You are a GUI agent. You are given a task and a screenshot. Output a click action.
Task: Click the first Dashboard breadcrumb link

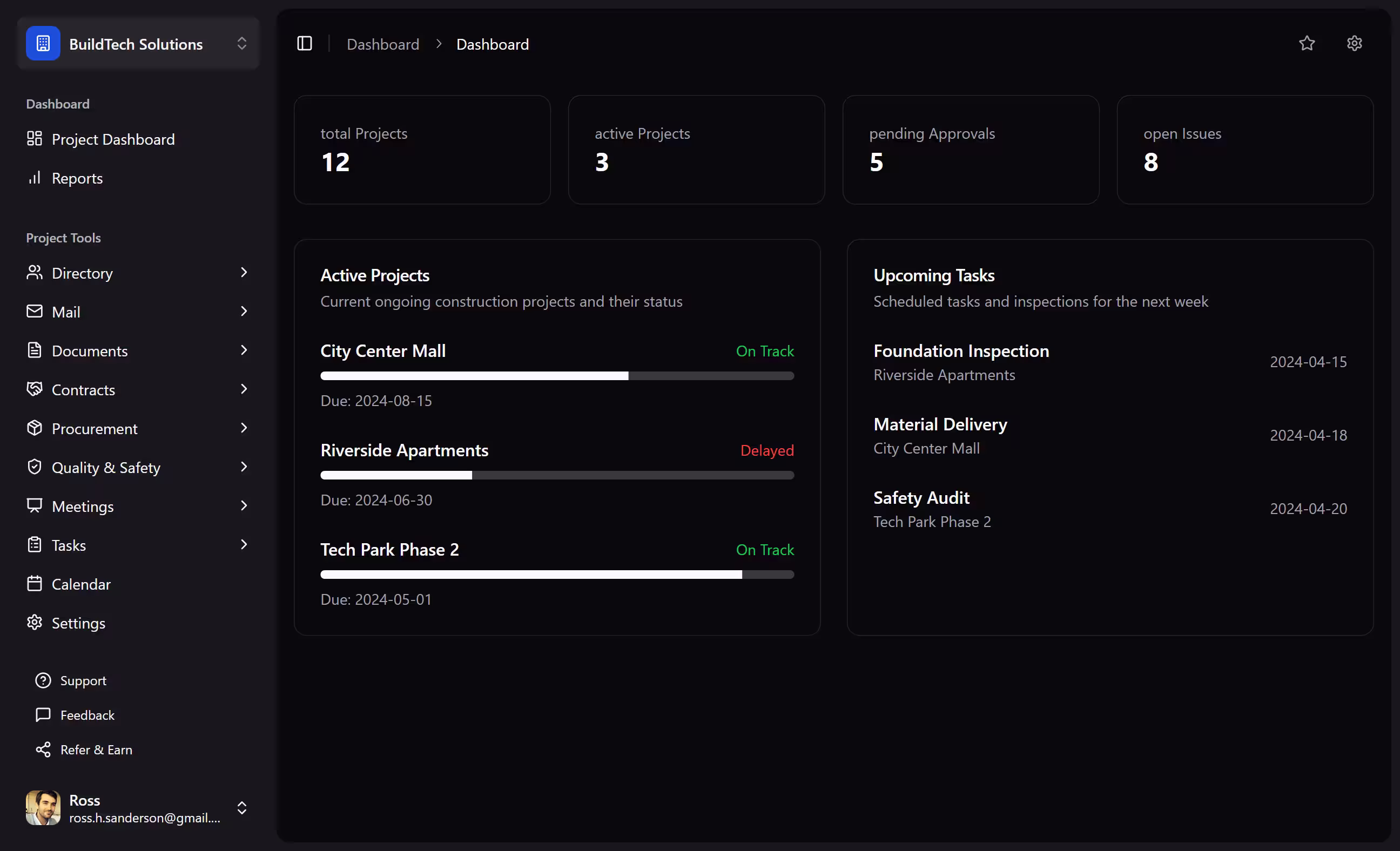point(383,44)
